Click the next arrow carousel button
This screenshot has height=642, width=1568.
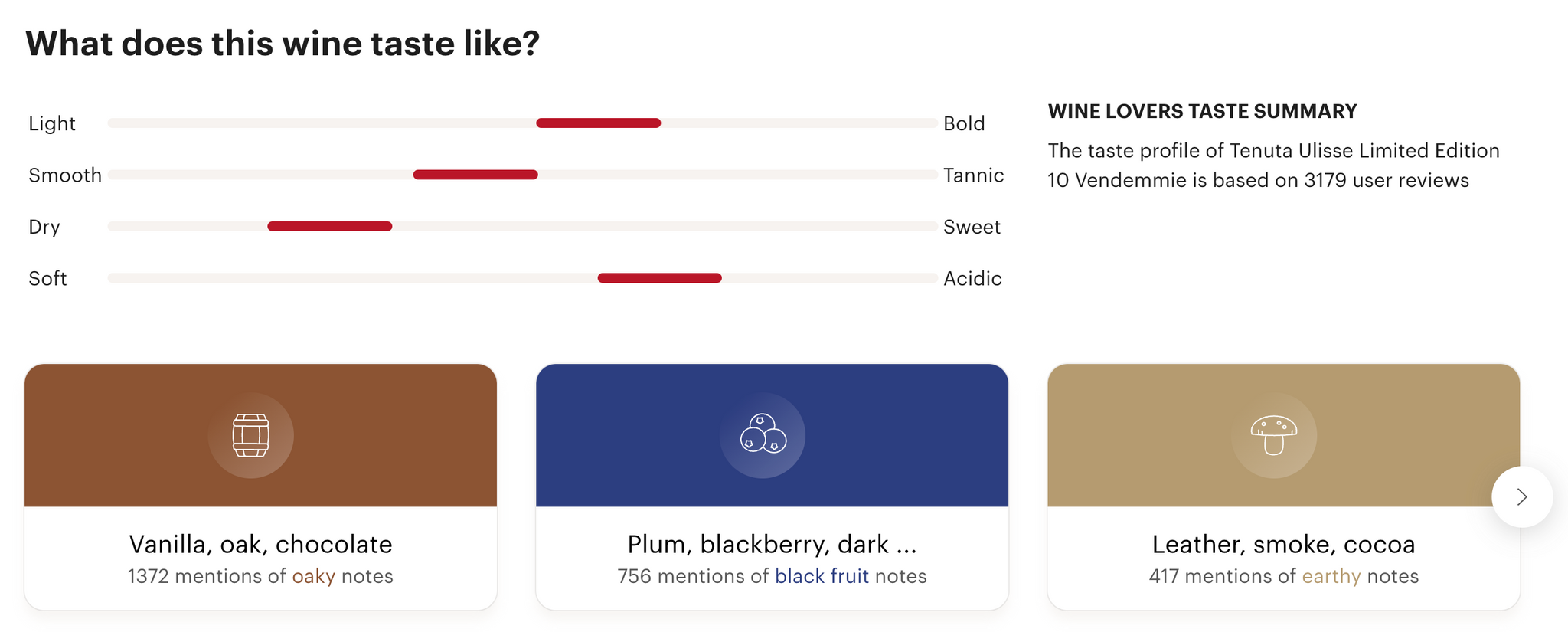point(1522,497)
